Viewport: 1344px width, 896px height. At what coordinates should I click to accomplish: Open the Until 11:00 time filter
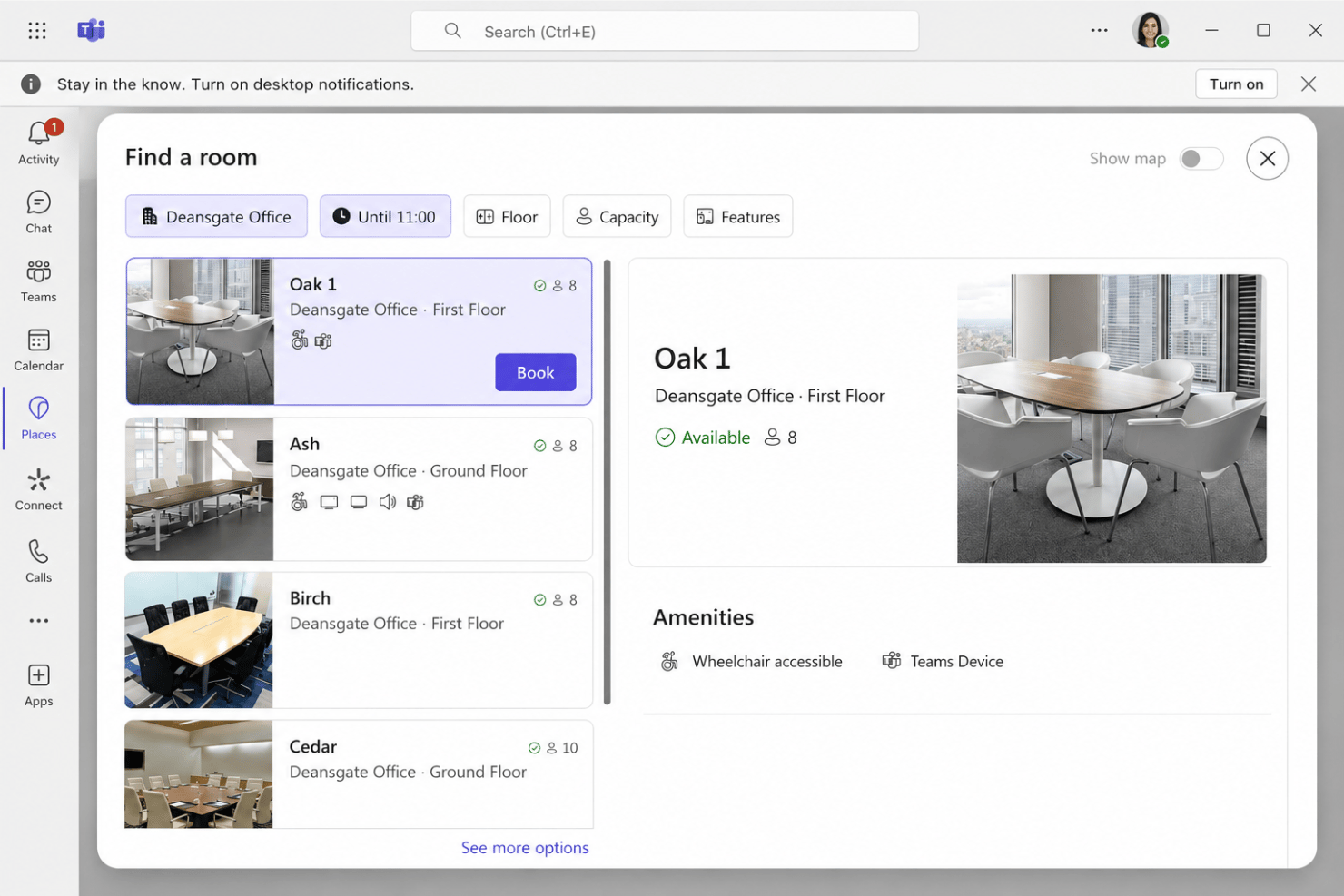[385, 216]
